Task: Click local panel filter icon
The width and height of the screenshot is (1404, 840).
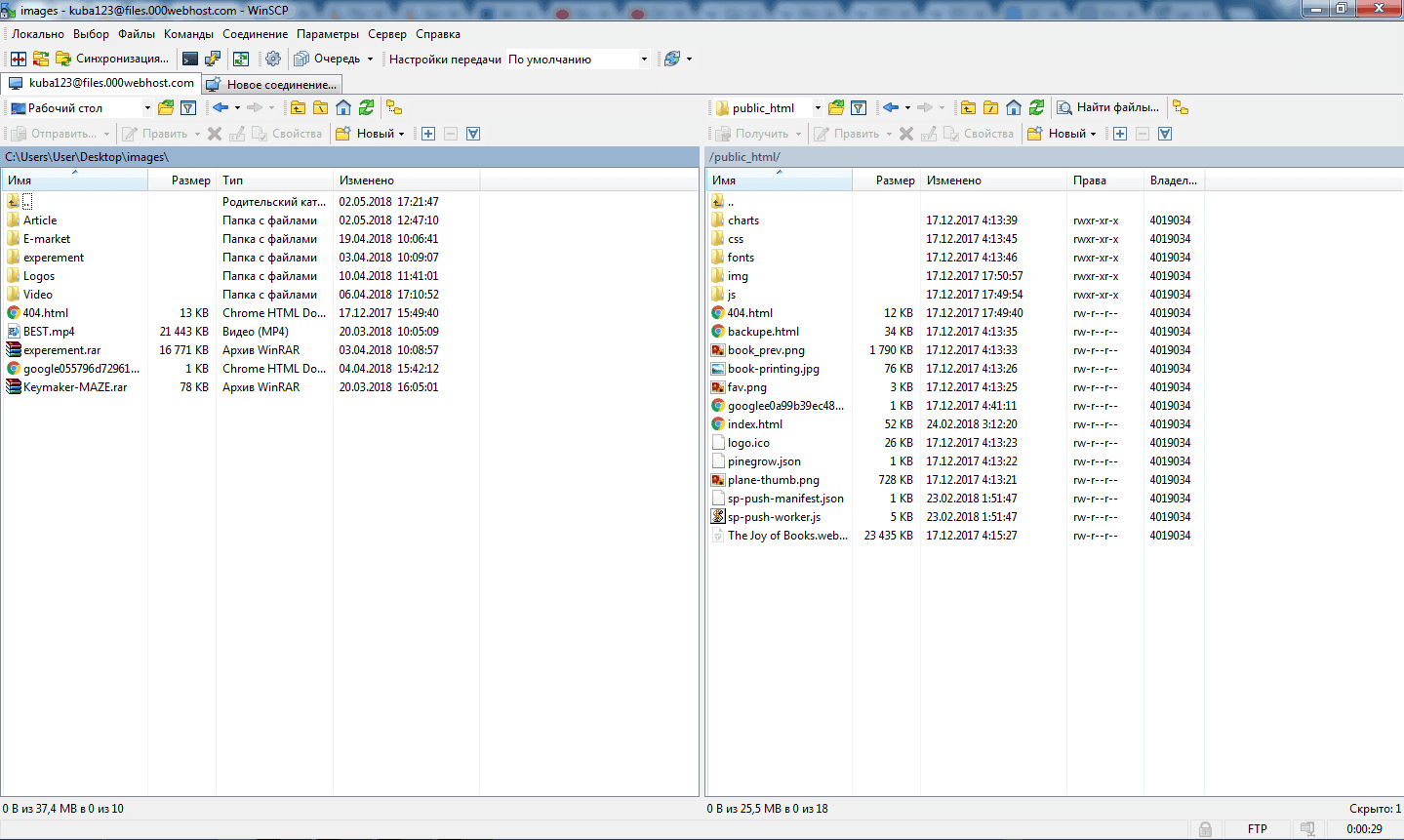Action: tap(188, 107)
